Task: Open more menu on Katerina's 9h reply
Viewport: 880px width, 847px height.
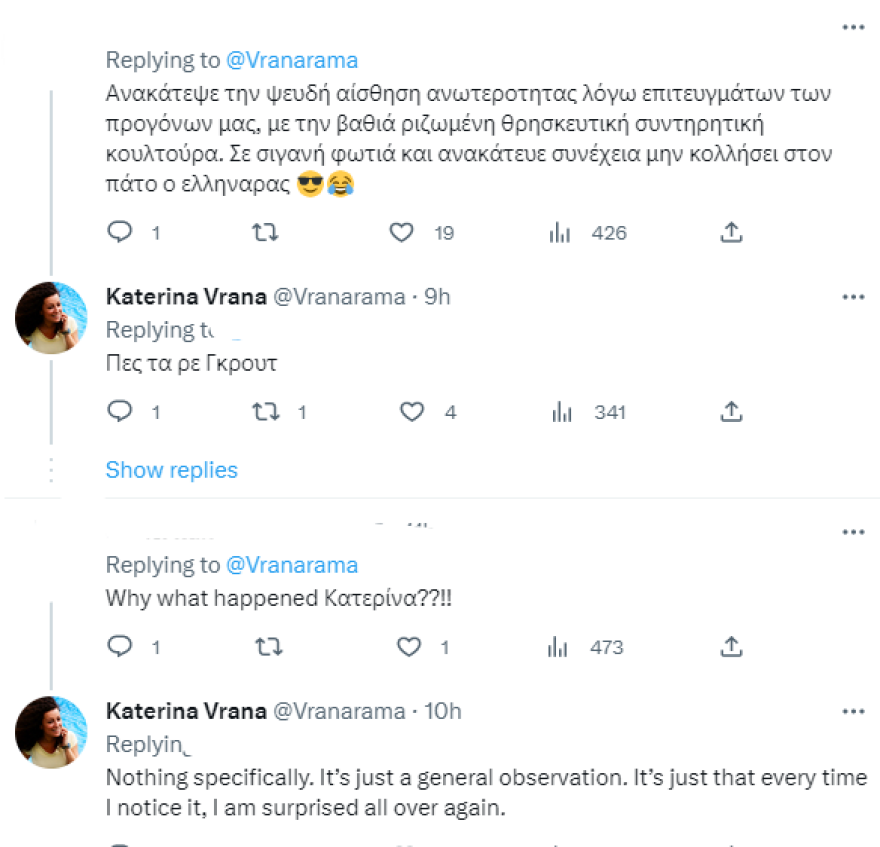Action: point(853,297)
